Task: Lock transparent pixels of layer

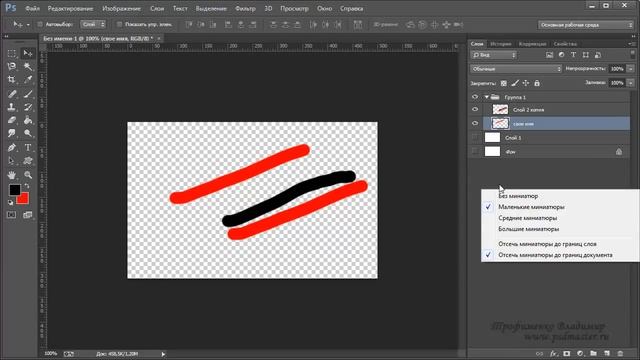Action: click(x=504, y=83)
